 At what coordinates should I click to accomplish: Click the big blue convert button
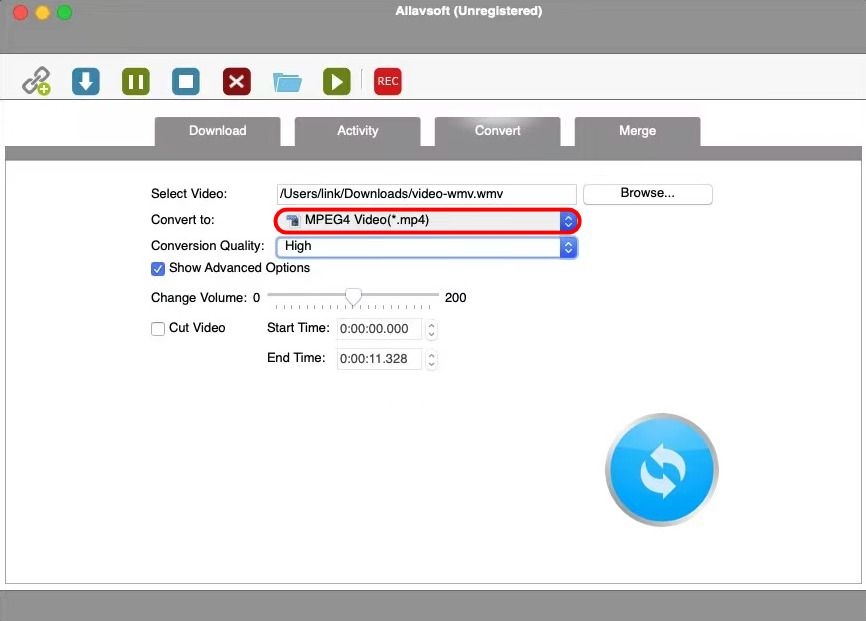coord(661,469)
